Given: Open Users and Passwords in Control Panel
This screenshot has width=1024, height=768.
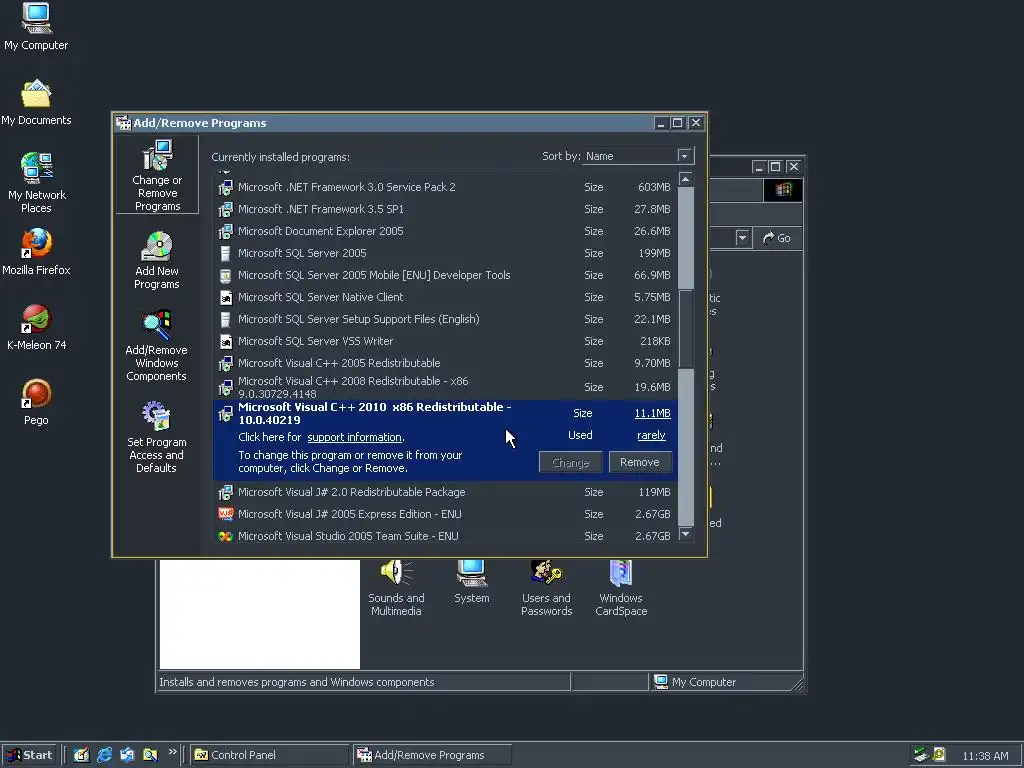Looking at the screenshot, I should pyautogui.click(x=547, y=588).
